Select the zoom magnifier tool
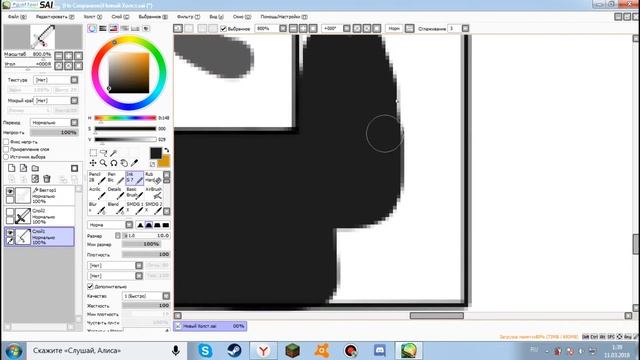Screen dimensions: 640x360 103,163
